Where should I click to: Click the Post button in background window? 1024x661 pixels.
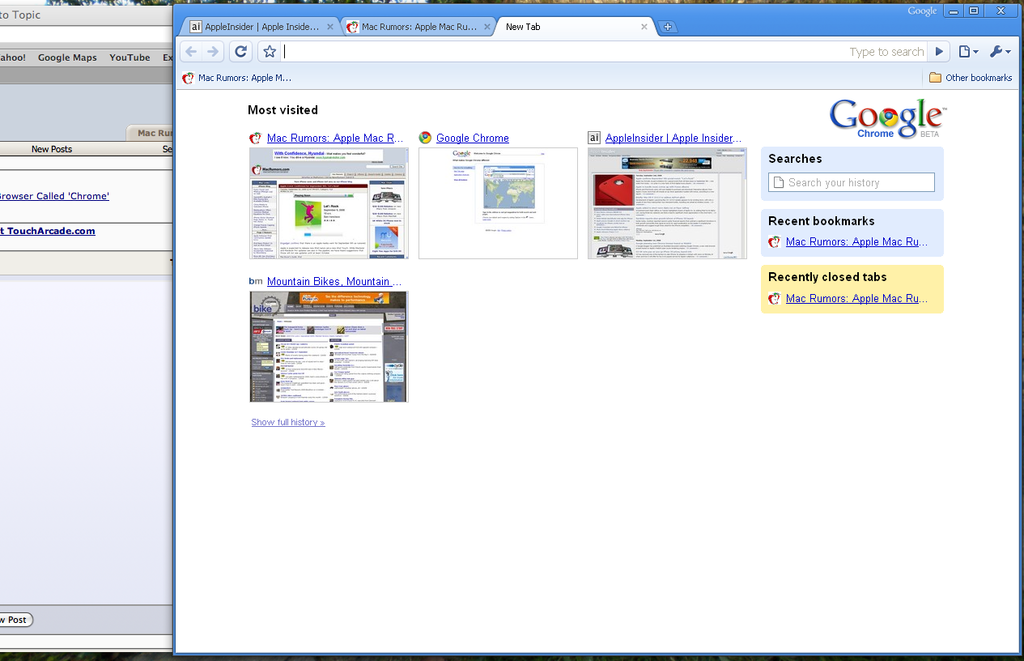pyautogui.click(x=16, y=620)
